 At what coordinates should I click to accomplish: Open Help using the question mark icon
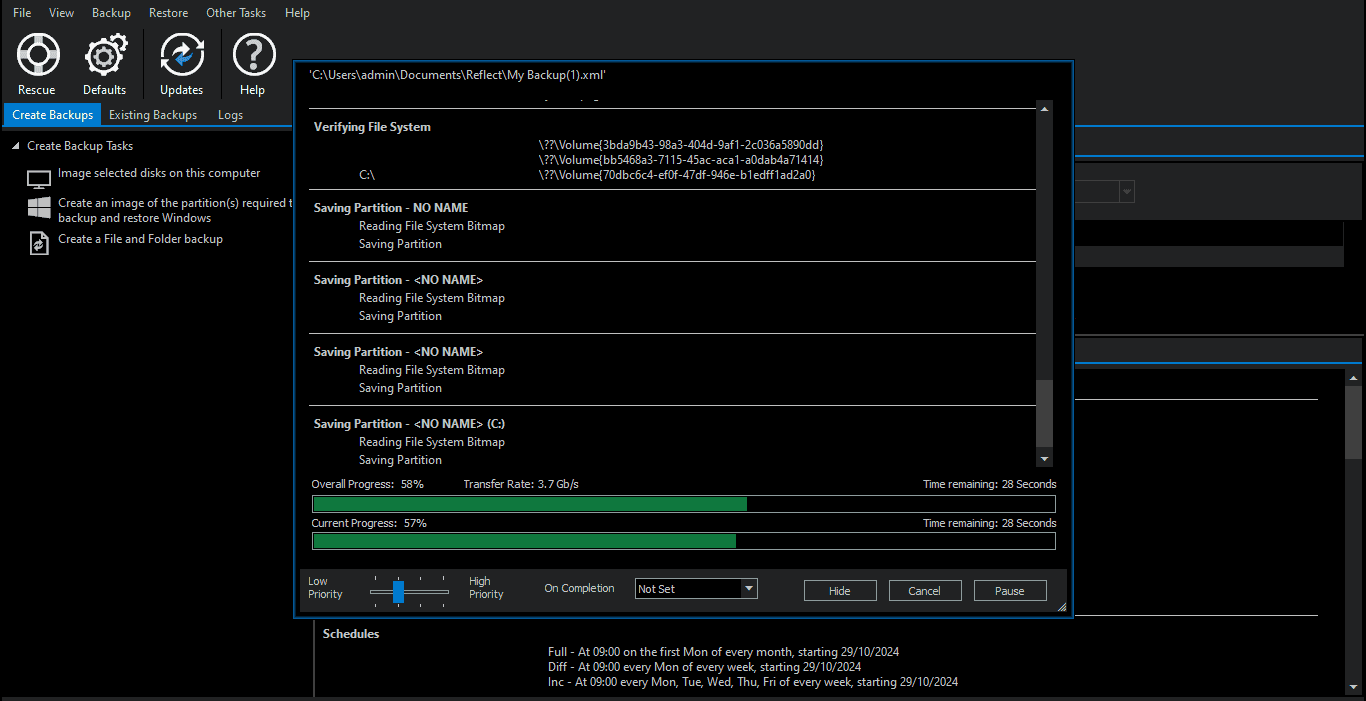click(252, 55)
